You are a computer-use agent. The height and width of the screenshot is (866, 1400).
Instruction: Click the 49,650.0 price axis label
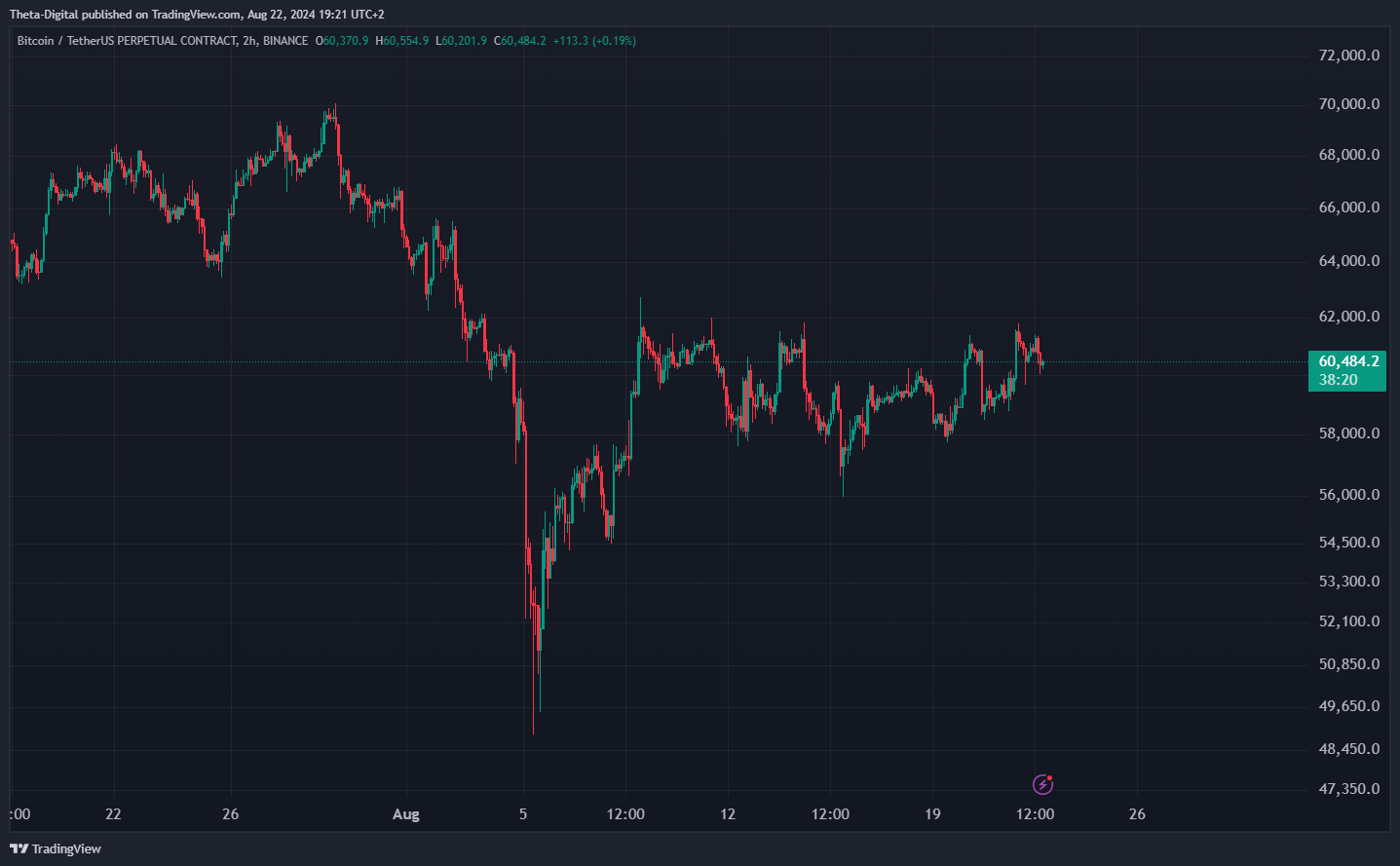coord(1348,706)
